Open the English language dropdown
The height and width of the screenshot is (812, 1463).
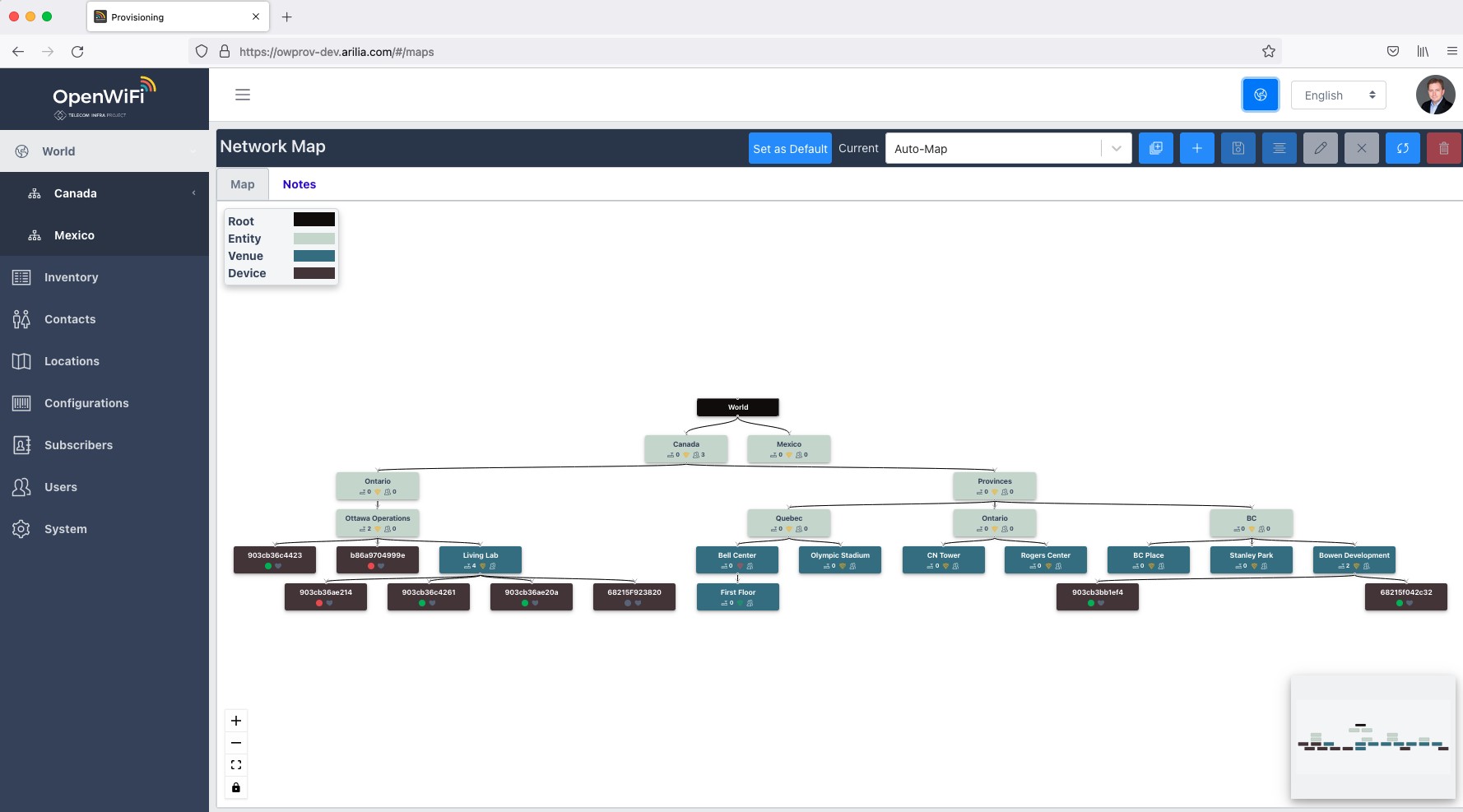[x=1338, y=95]
